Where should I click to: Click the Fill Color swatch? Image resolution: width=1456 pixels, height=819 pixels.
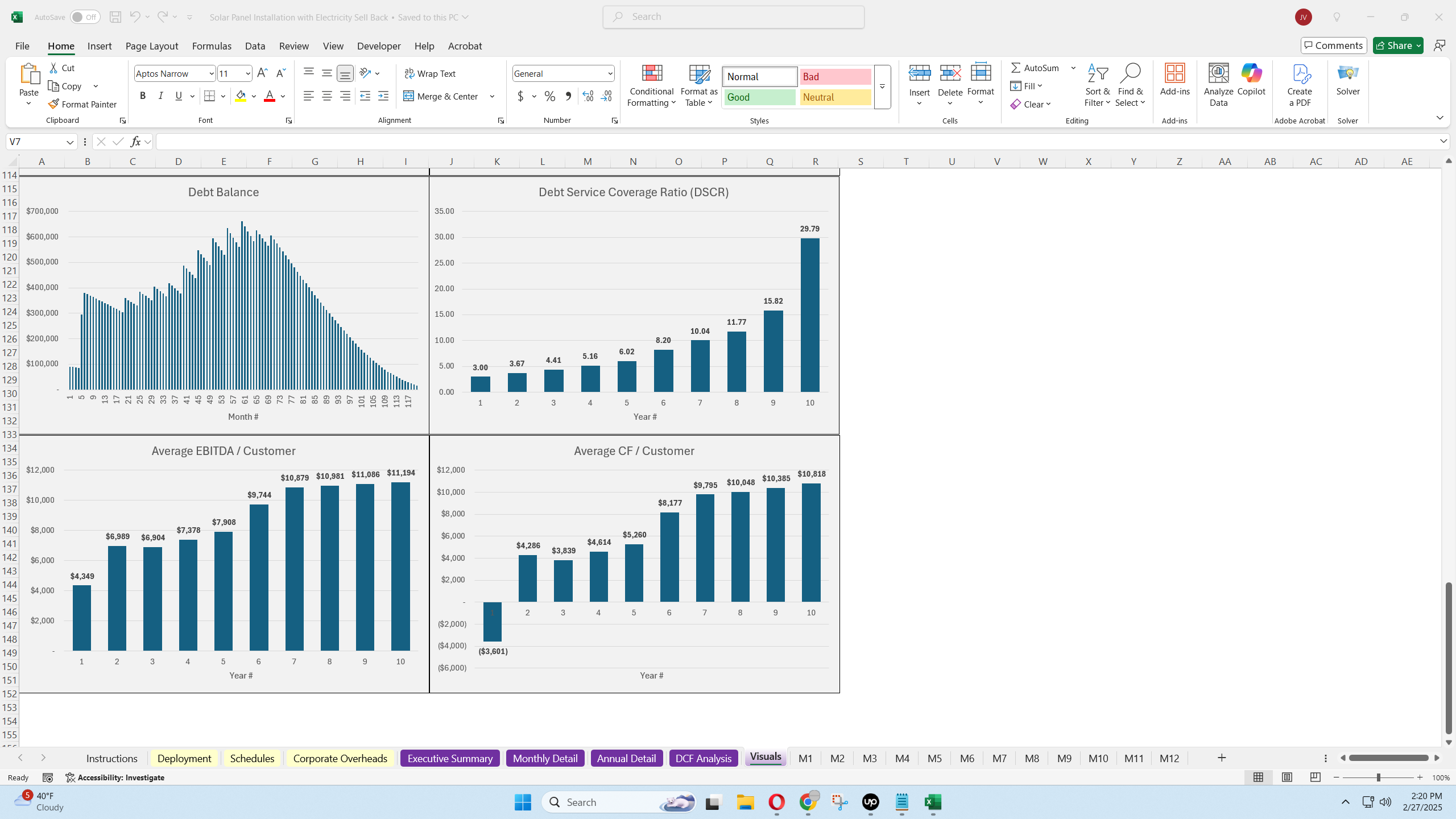point(241,96)
